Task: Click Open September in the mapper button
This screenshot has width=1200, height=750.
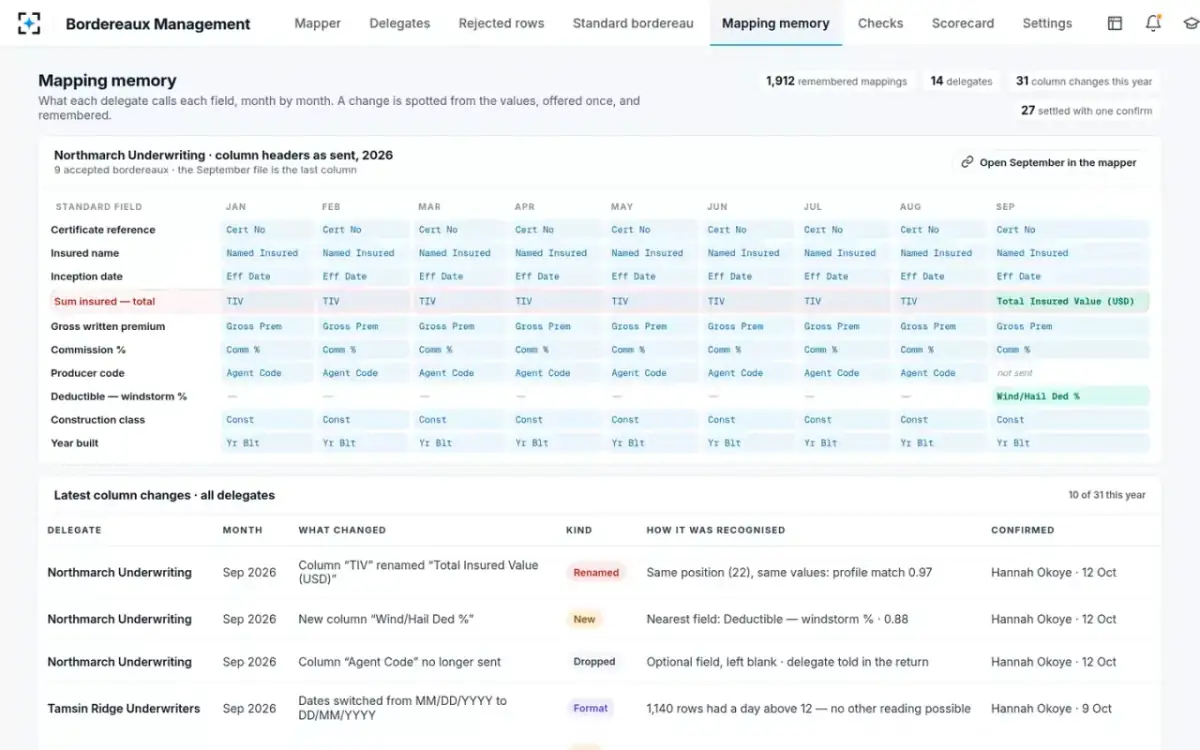Action: click(1049, 162)
